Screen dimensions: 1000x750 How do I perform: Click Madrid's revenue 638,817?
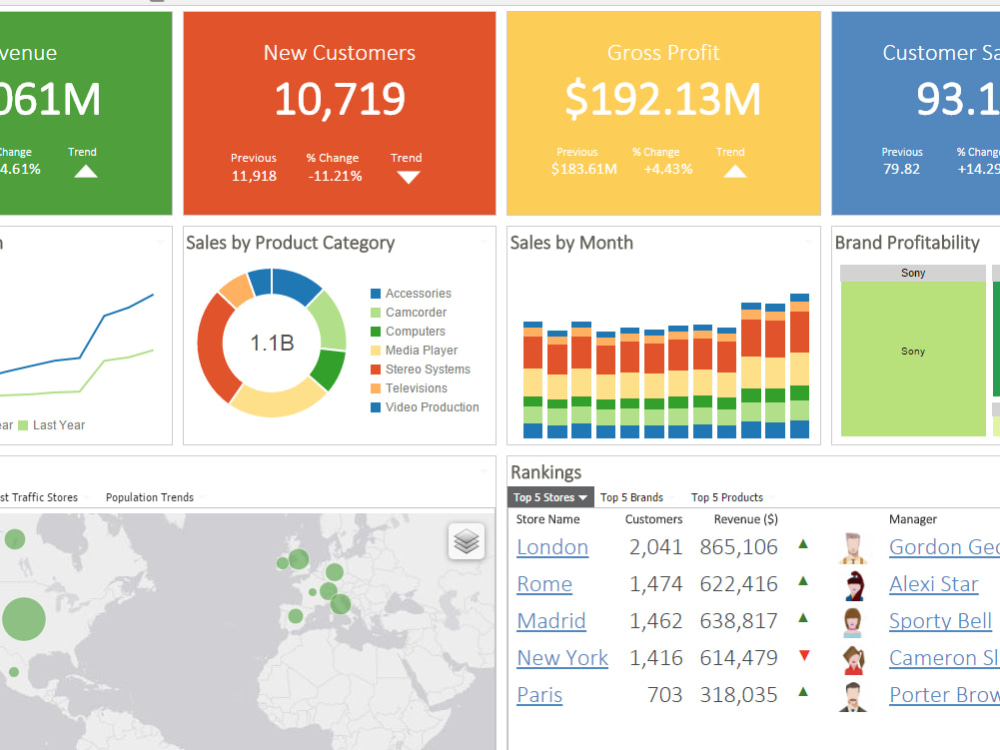(739, 621)
